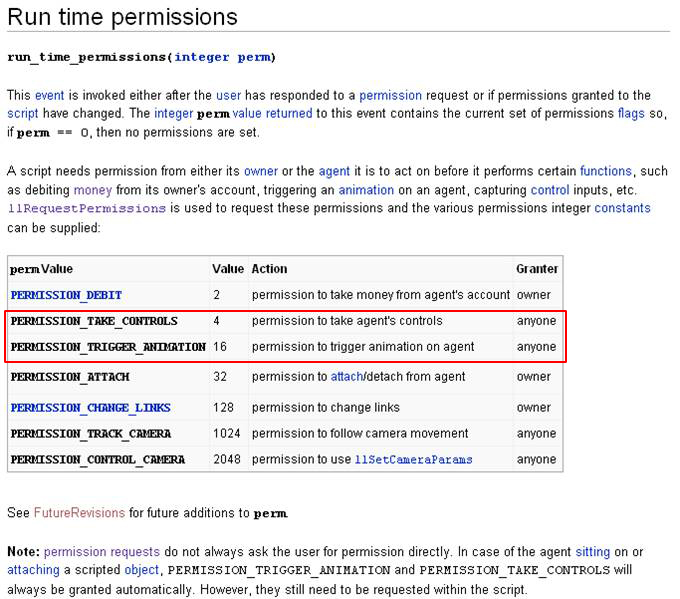Click the 'returned' link
Image resolution: width=680 pixels, height=599 pixels.
[289, 114]
